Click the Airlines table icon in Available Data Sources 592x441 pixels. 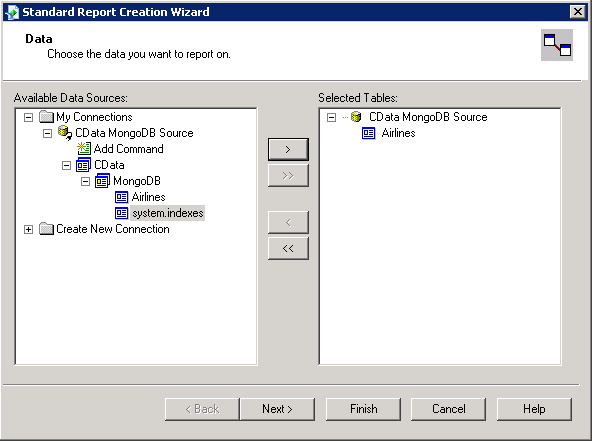coord(122,197)
